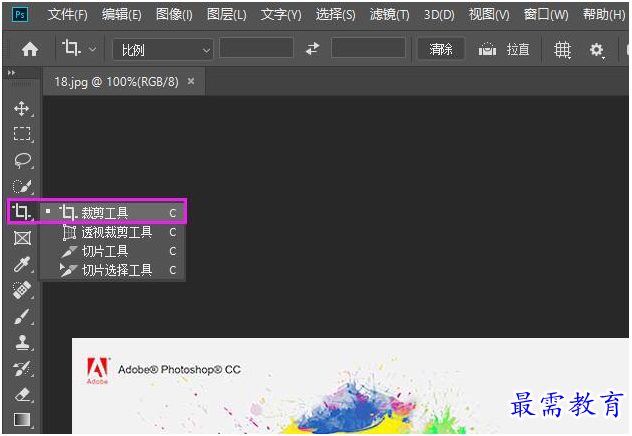
Task: Select the Move tool
Action: coord(22,108)
